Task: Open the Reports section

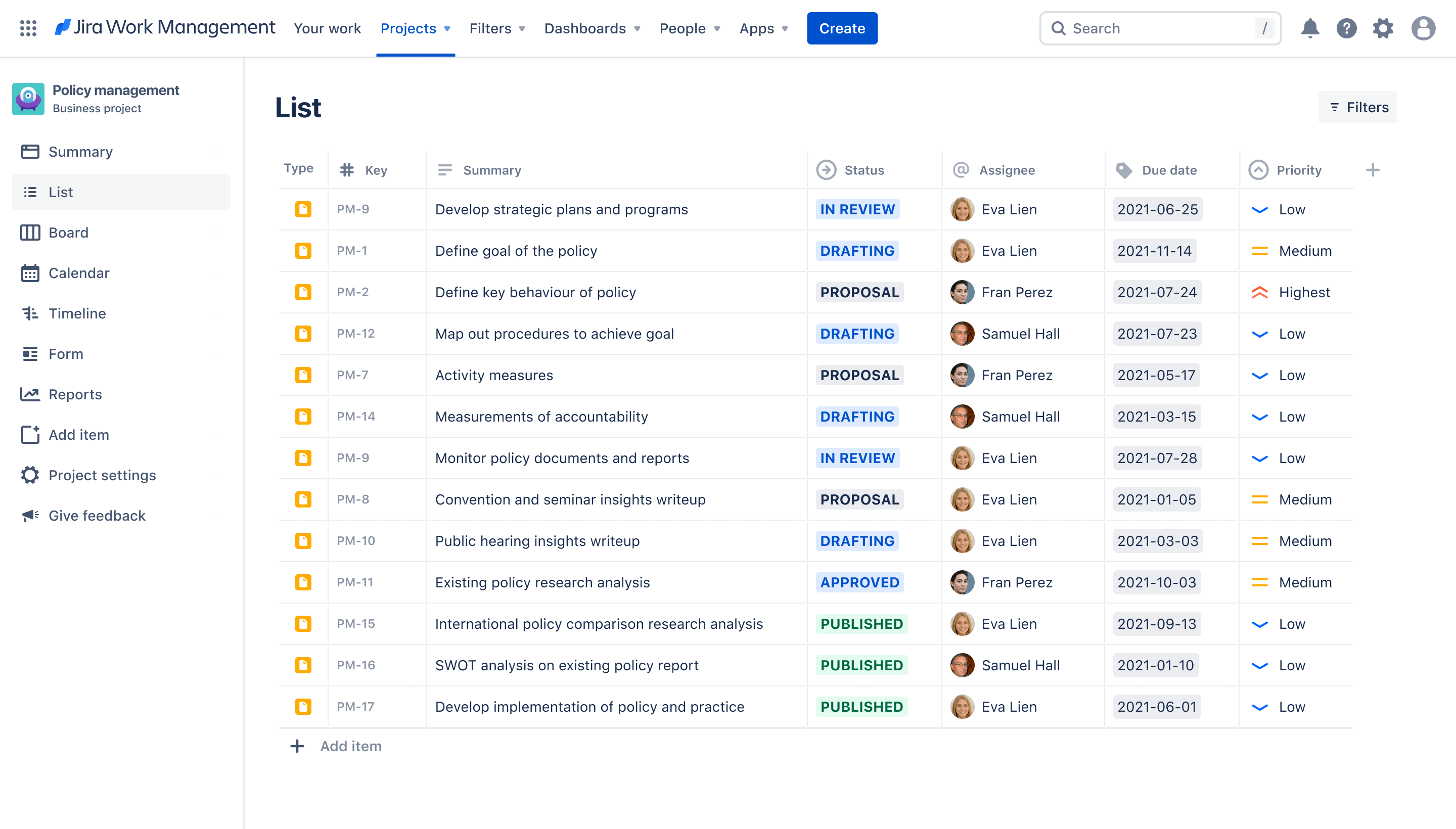Action: click(x=75, y=394)
